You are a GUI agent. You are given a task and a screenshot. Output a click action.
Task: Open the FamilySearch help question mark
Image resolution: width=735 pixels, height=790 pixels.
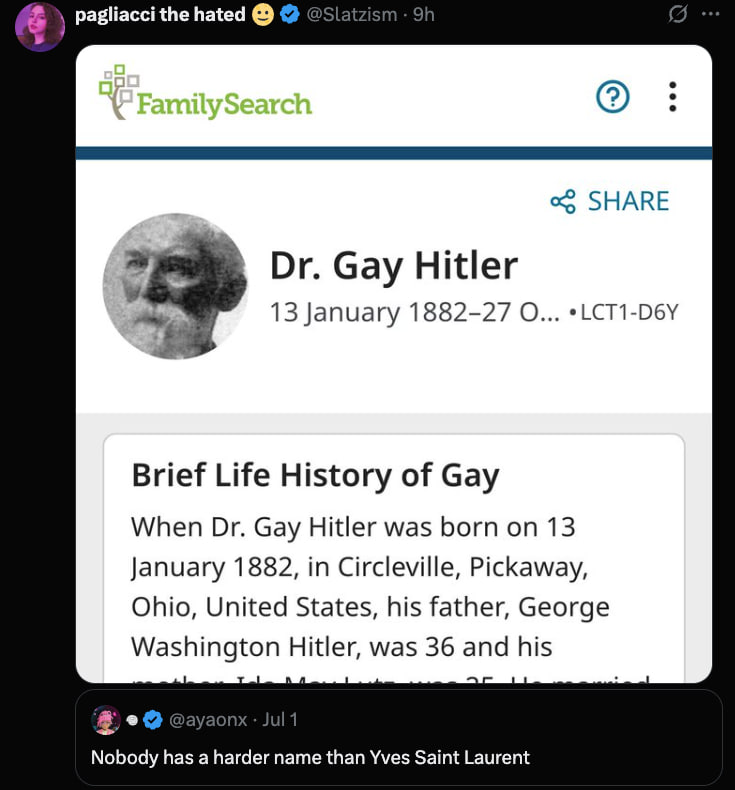click(613, 96)
